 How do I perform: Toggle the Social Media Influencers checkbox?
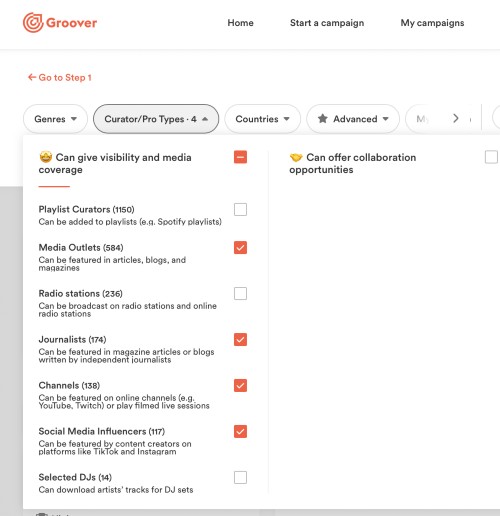point(240,432)
